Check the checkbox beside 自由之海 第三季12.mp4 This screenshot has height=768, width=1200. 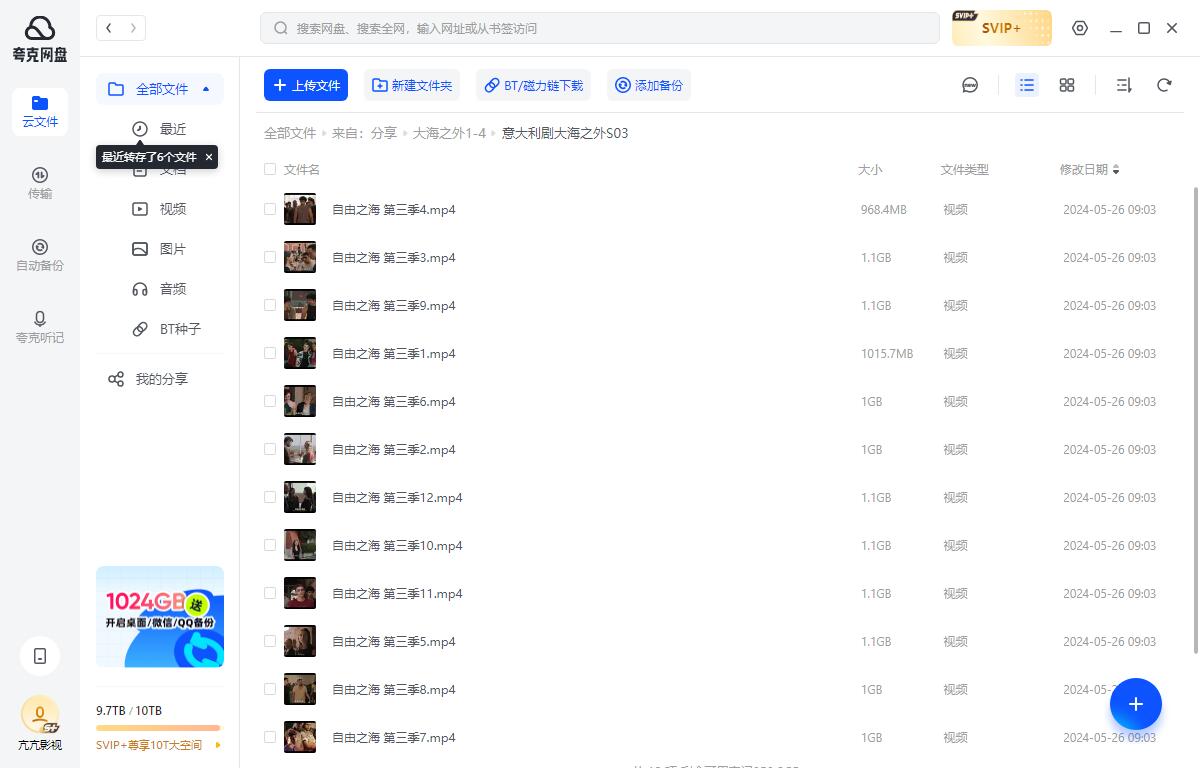270,497
